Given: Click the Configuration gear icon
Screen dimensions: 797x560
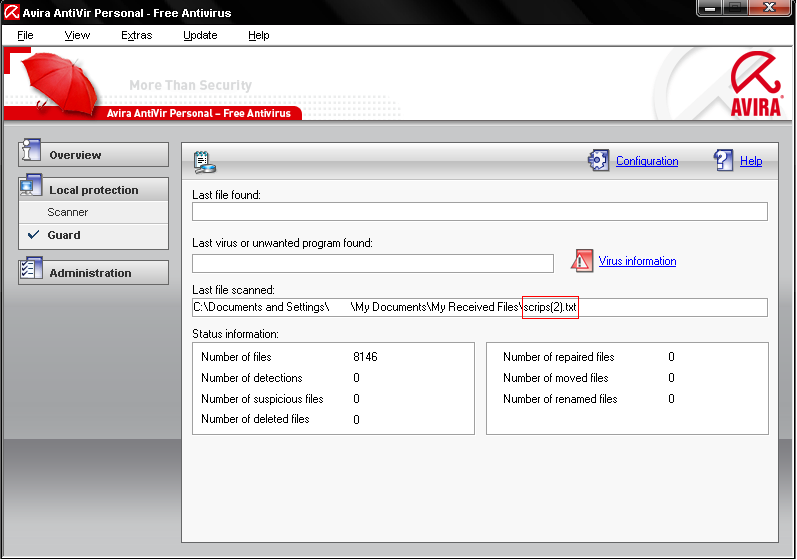Looking at the screenshot, I should (599, 161).
